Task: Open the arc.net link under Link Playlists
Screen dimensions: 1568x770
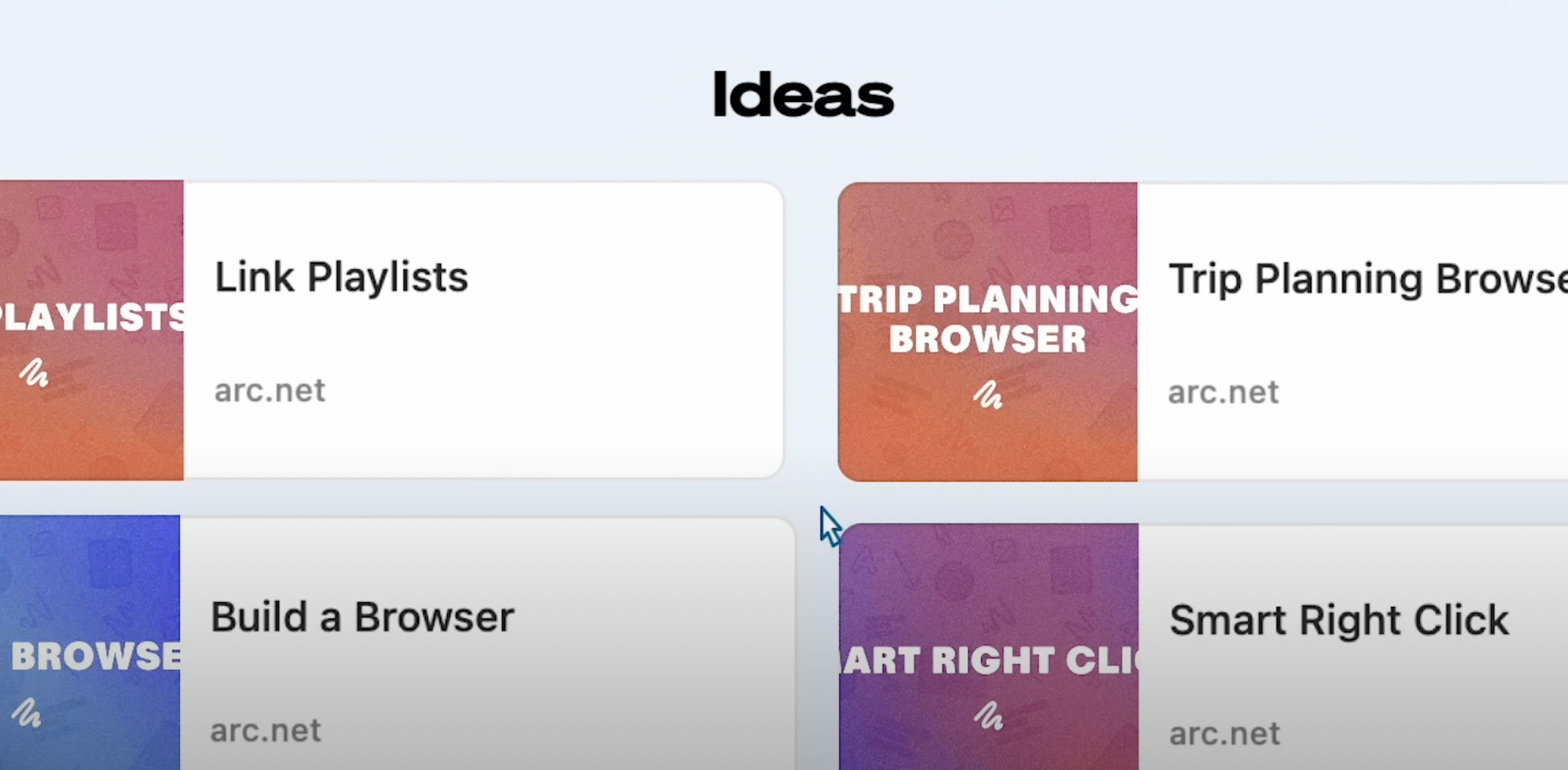Action: pyautogui.click(x=269, y=390)
